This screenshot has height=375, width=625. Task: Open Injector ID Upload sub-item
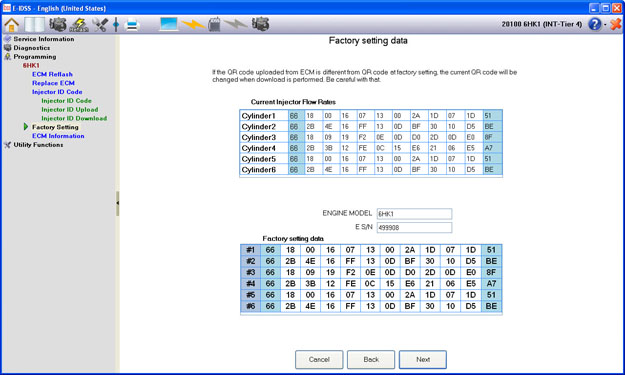pos(70,110)
